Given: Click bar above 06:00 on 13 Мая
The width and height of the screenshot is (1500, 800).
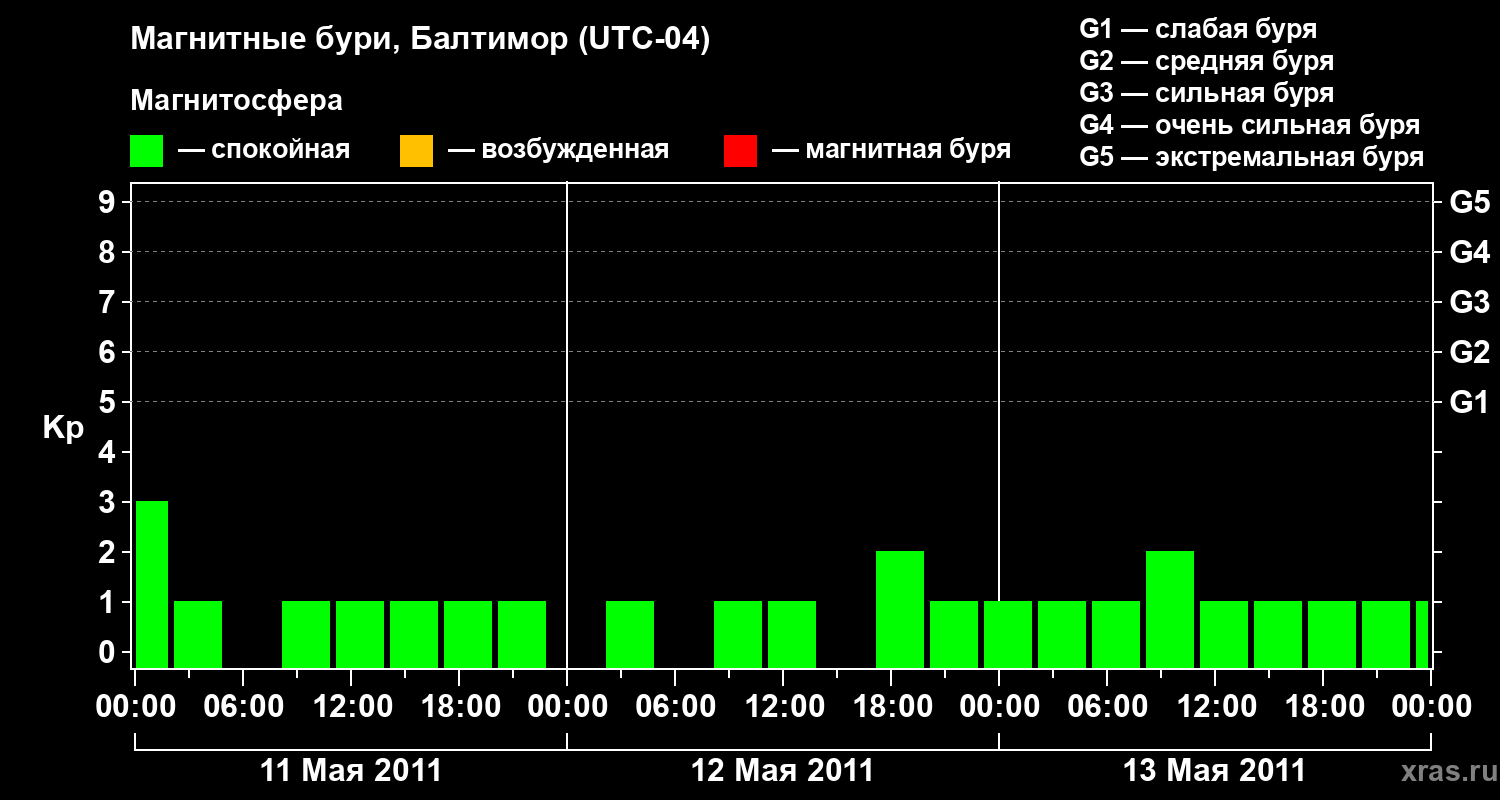Looking at the screenshot, I should tap(1116, 634).
